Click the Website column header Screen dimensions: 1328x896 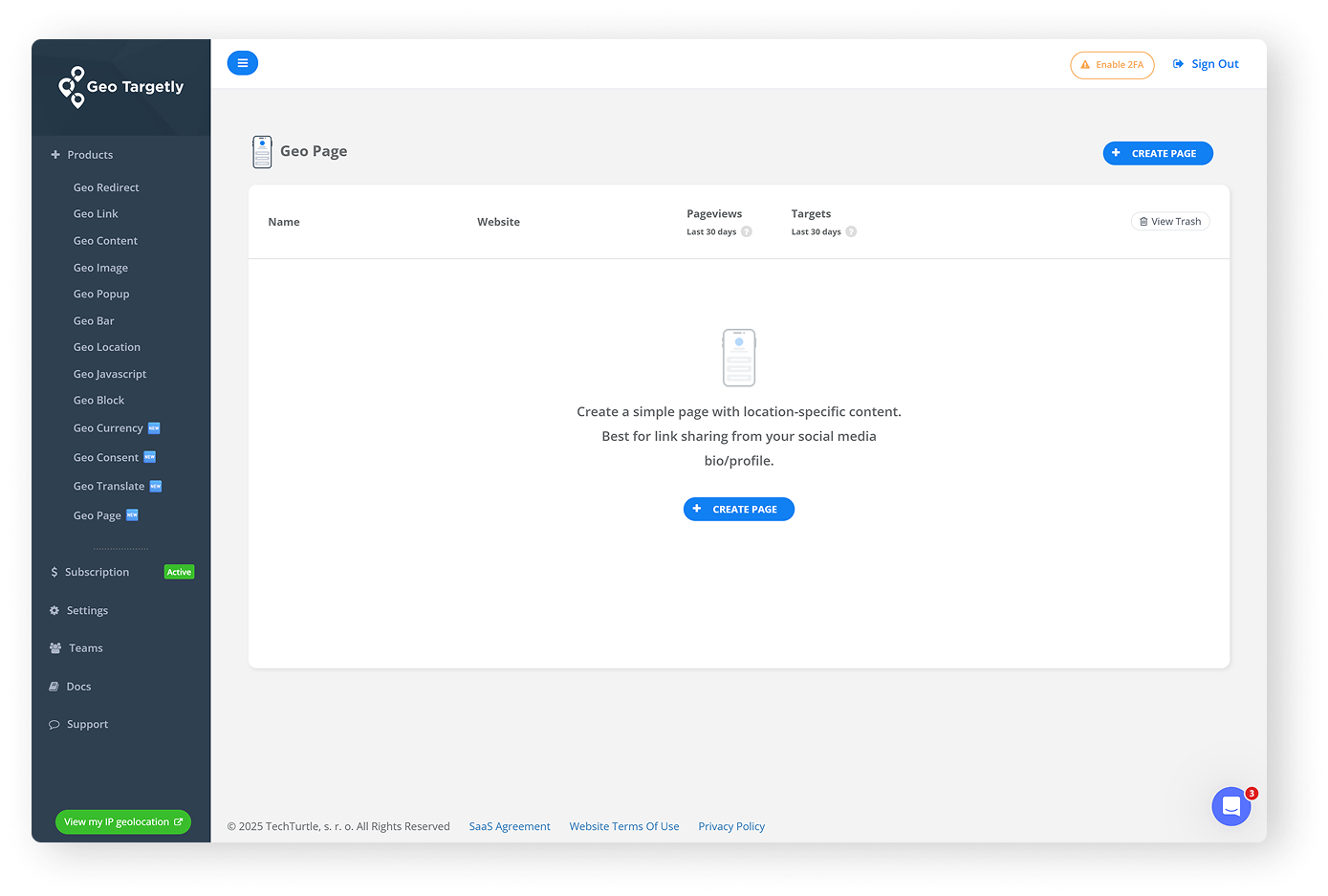pyautogui.click(x=499, y=222)
